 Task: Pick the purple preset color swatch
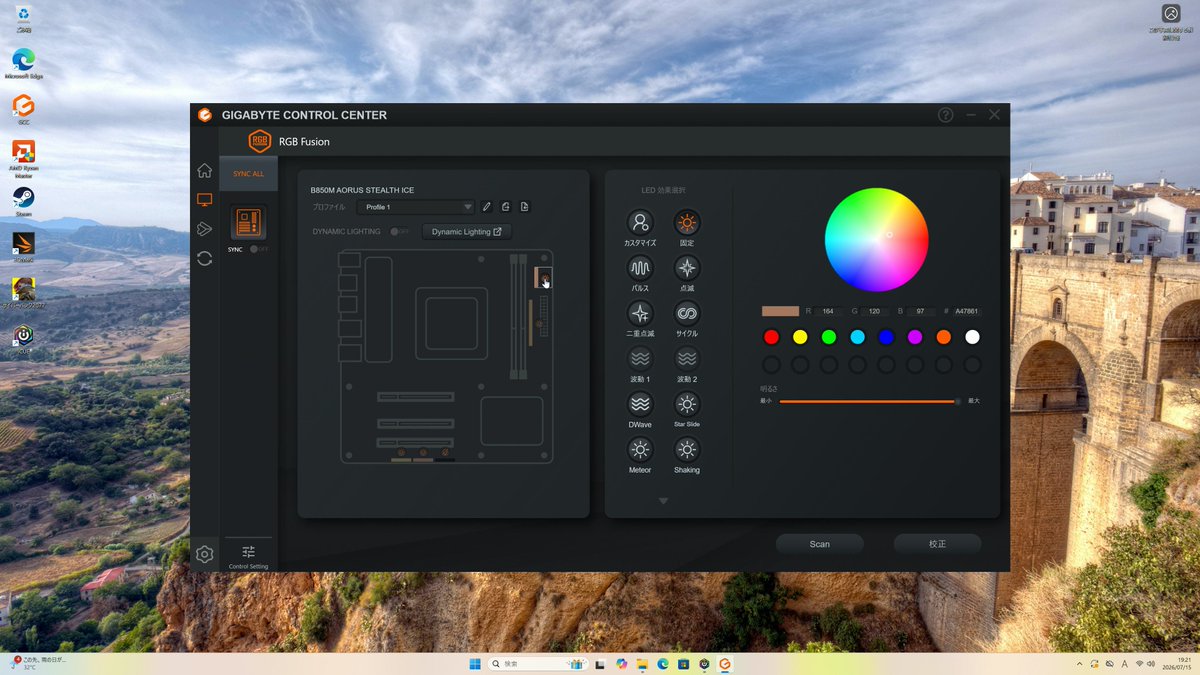click(915, 337)
